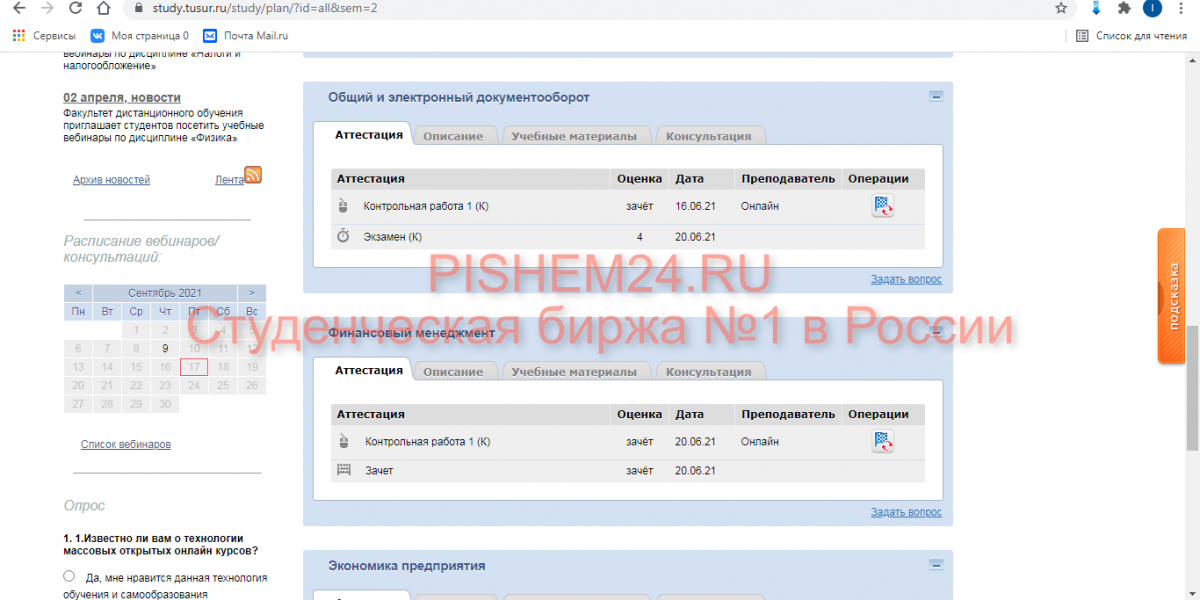Viewport: 1200px width, 600px height.
Task: Open the Архив новостей link
Action: pyautogui.click(x=111, y=180)
